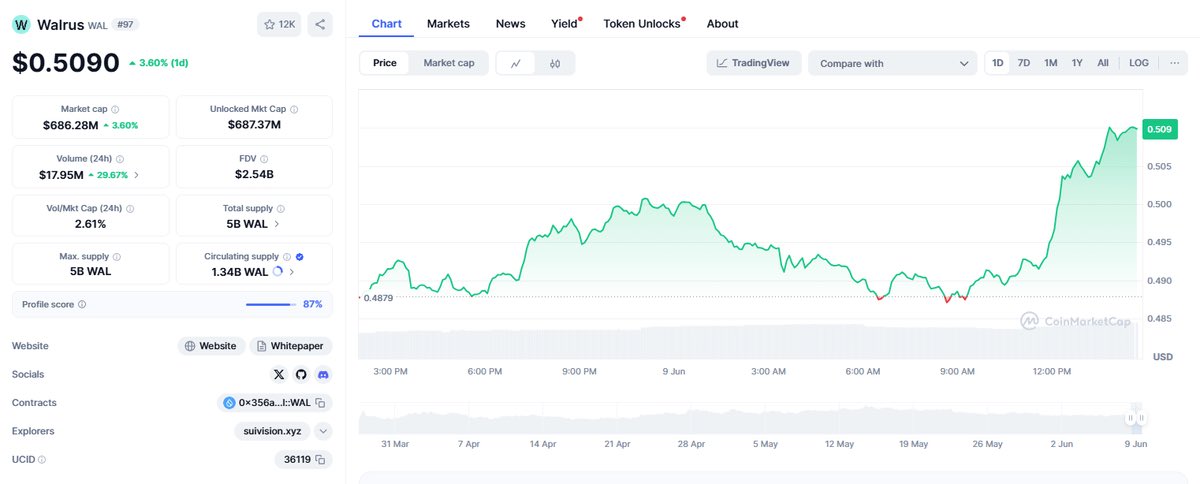Show info tooltip for FDV
This screenshot has width=1200, height=484.
pyautogui.click(x=264, y=158)
